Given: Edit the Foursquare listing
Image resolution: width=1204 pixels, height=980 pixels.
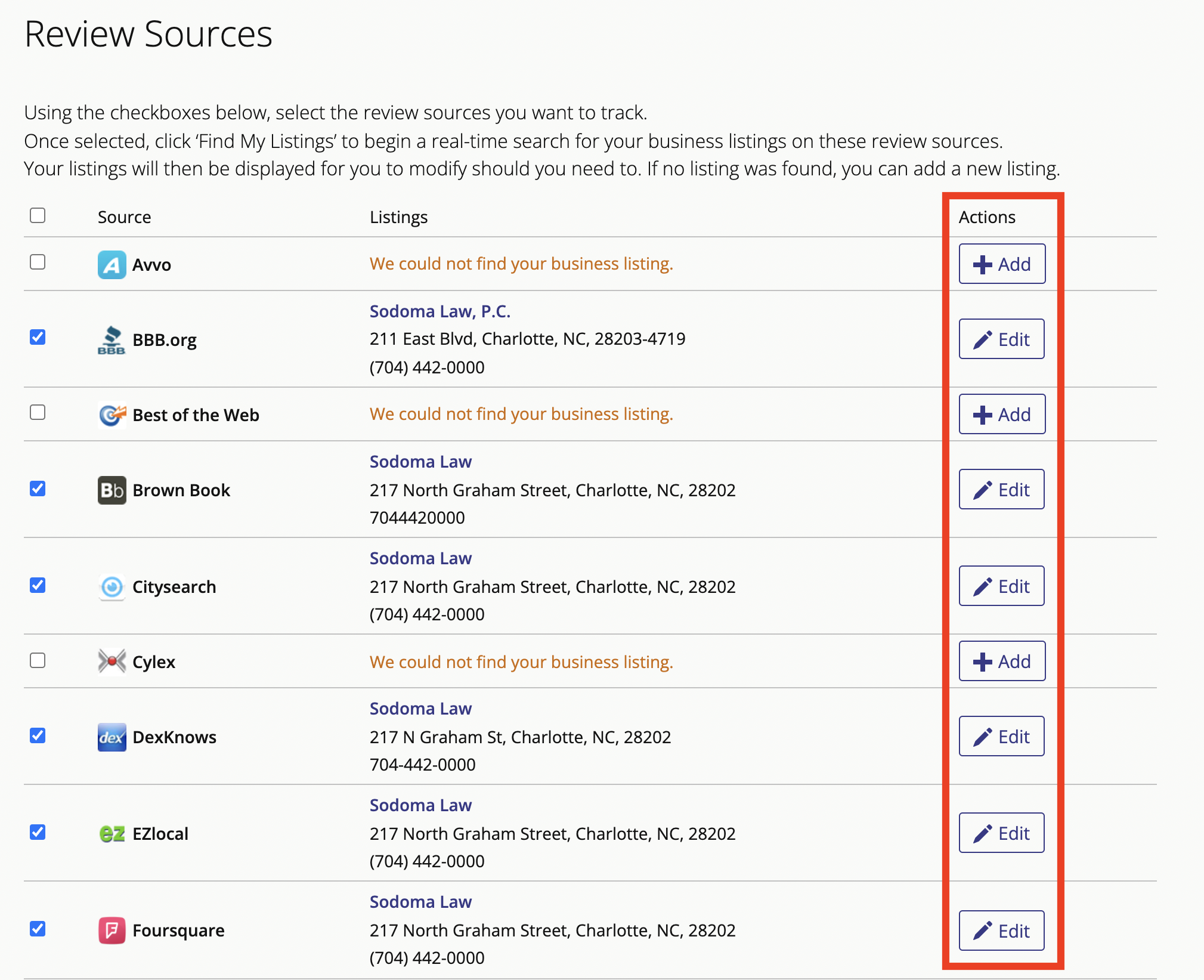Looking at the screenshot, I should 1002,930.
